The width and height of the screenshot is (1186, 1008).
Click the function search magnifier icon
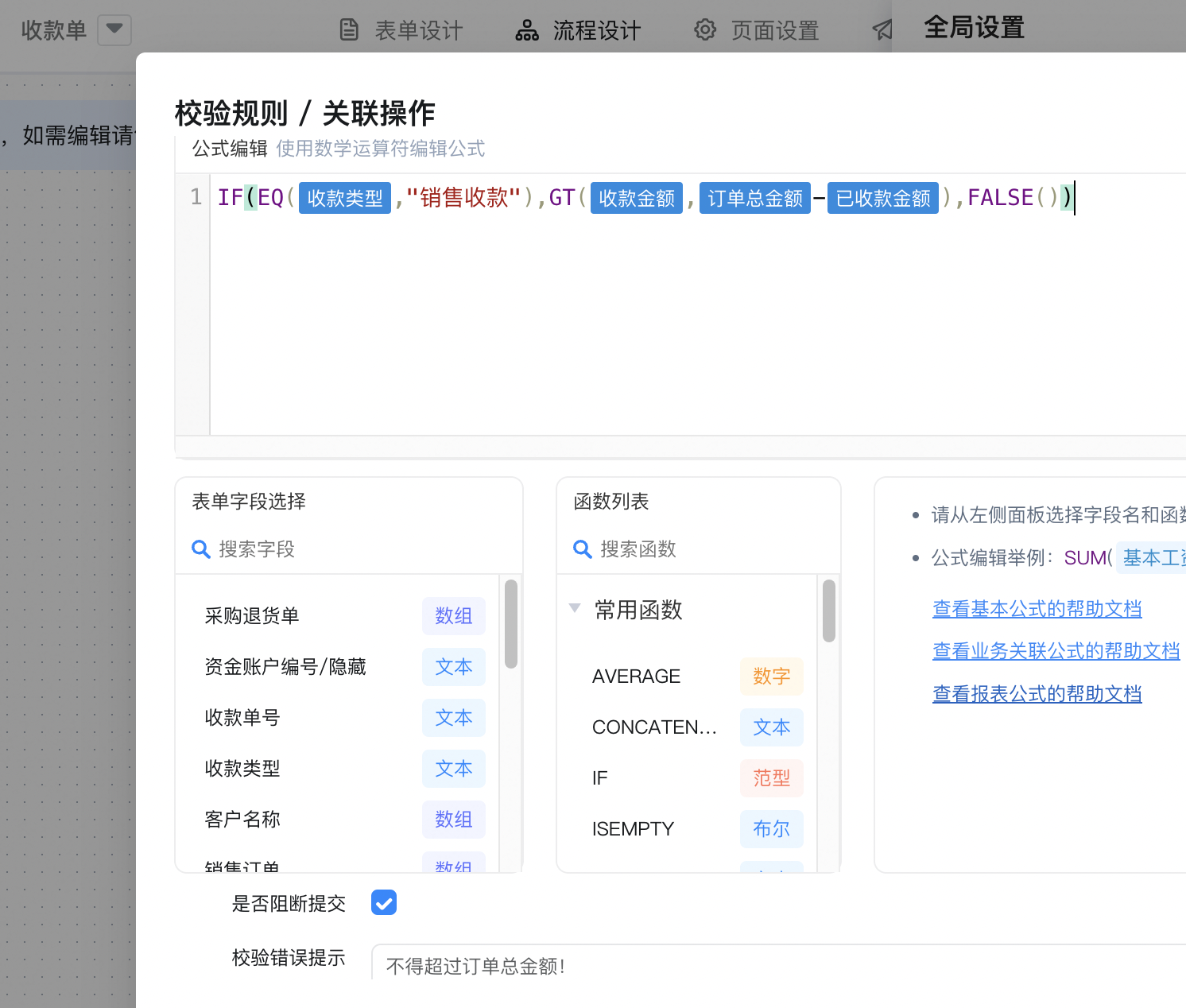pos(583,549)
